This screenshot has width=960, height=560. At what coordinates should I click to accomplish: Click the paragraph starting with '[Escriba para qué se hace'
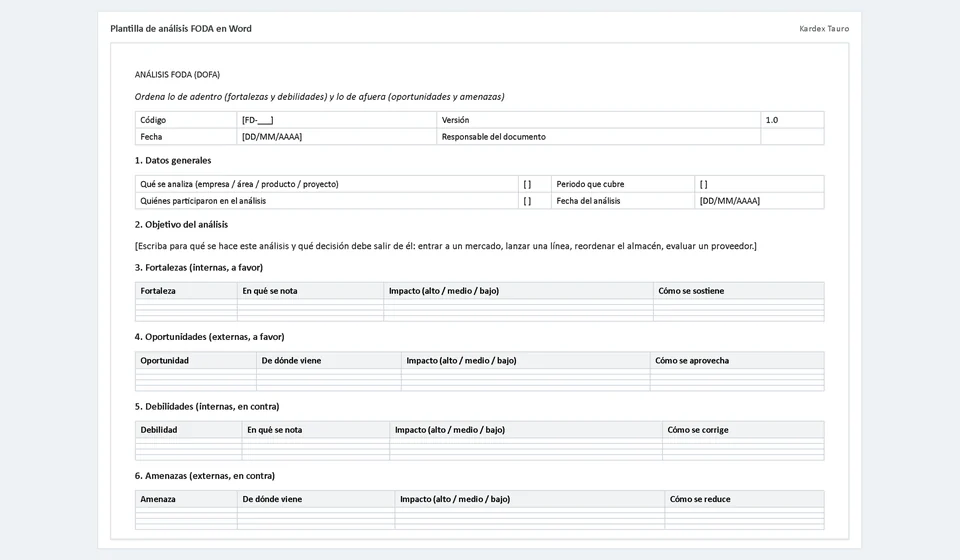[x=446, y=246]
